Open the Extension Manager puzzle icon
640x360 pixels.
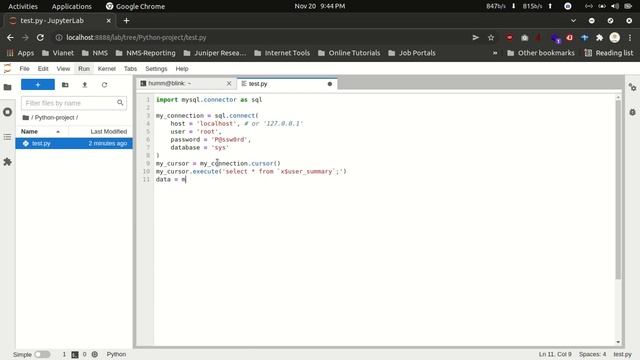coord(7,162)
